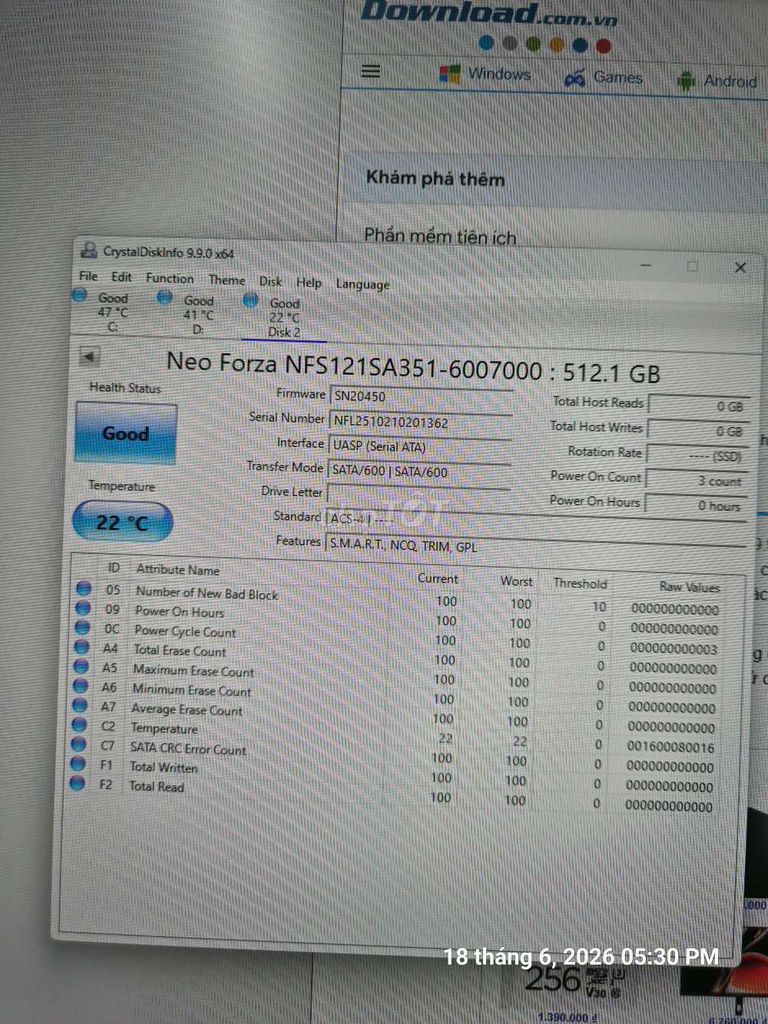
Task: Click the empty Drive Letter field
Action: [418, 496]
